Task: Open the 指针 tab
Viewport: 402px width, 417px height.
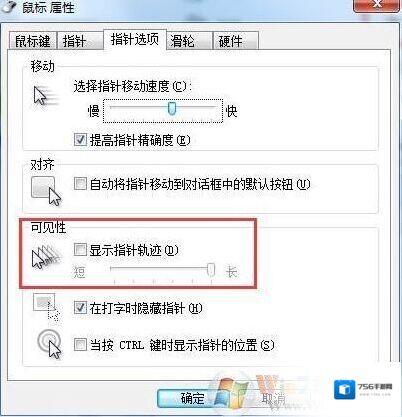Action: tap(80, 41)
